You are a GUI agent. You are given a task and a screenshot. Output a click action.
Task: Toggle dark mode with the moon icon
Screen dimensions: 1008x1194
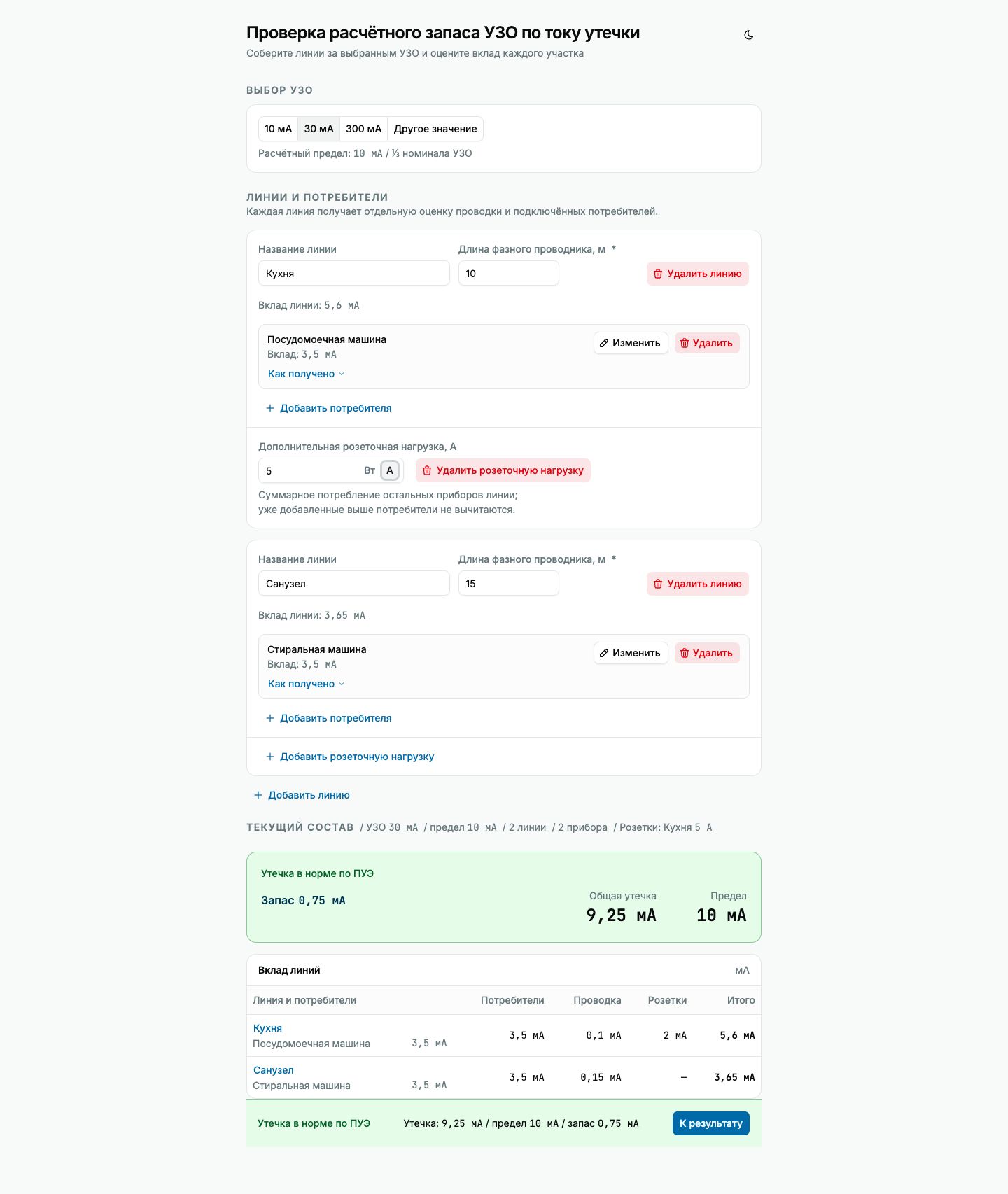point(748,35)
